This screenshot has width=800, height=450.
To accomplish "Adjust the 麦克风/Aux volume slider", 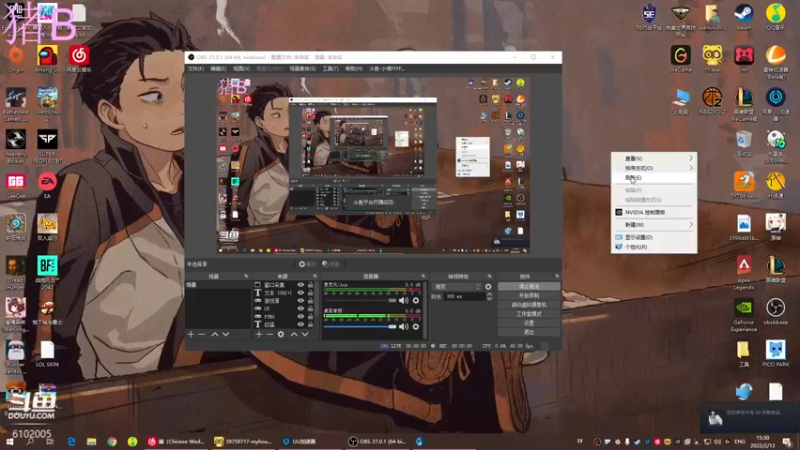I will pos(360,301).
